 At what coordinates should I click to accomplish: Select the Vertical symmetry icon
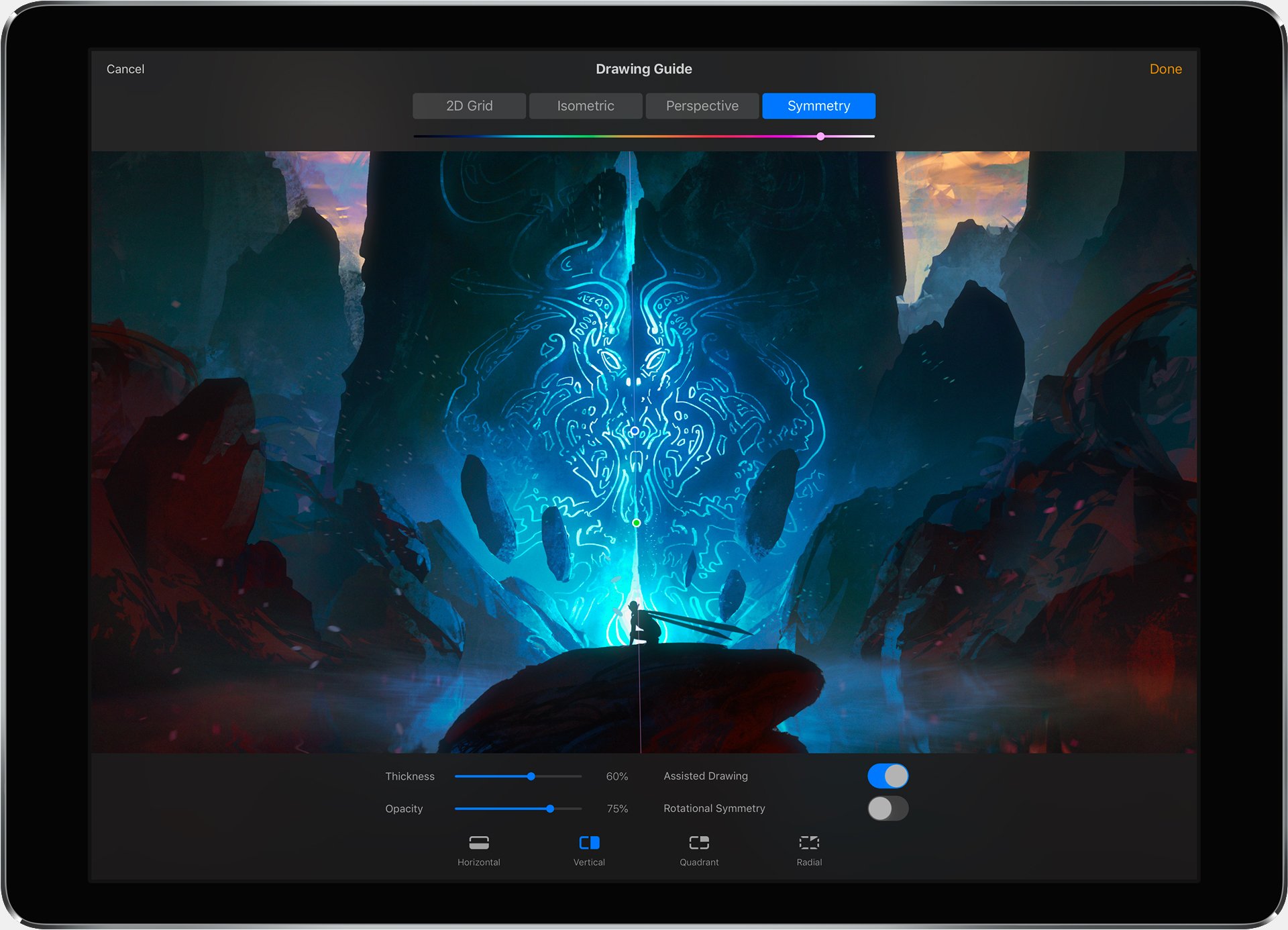[589, 843]
